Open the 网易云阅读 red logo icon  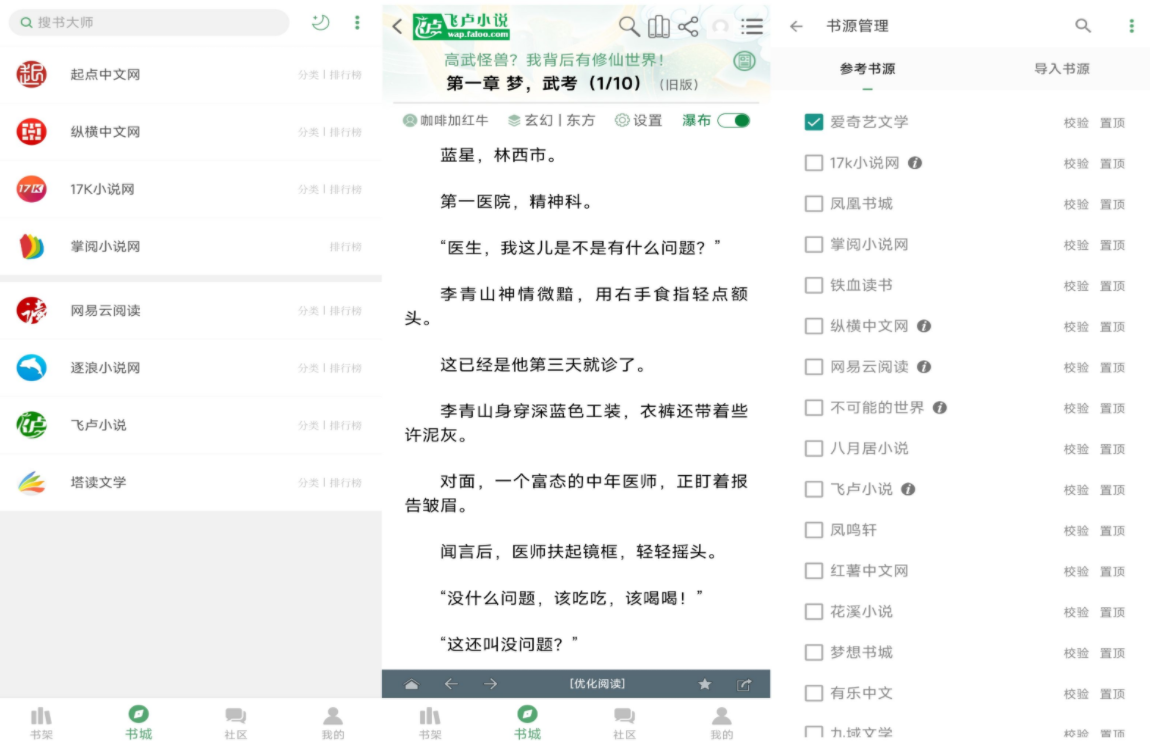[32, 310]
